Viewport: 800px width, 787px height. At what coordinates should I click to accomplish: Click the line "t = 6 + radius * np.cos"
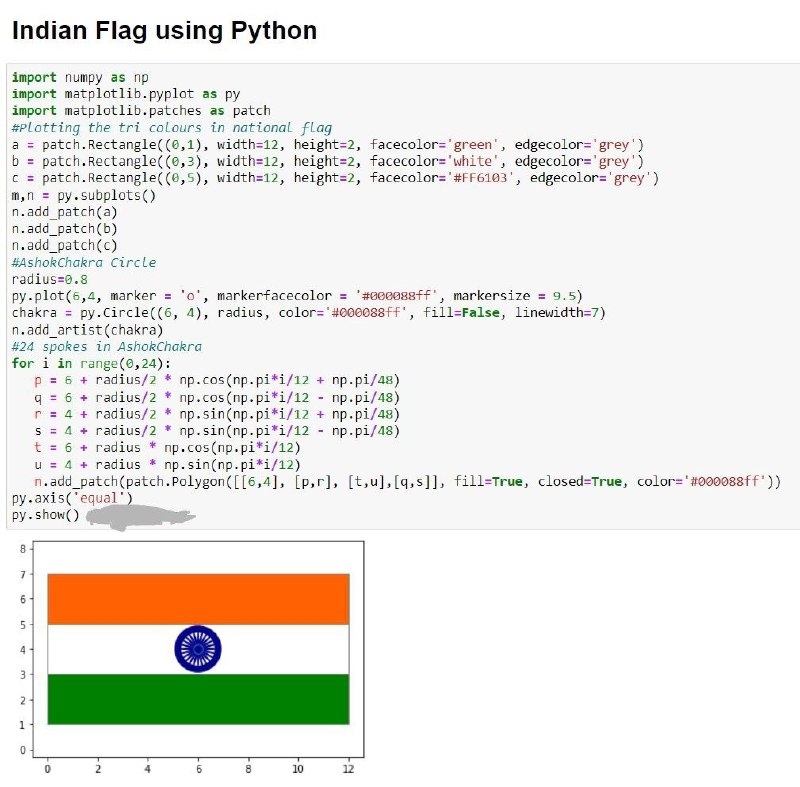pos(167,448)
